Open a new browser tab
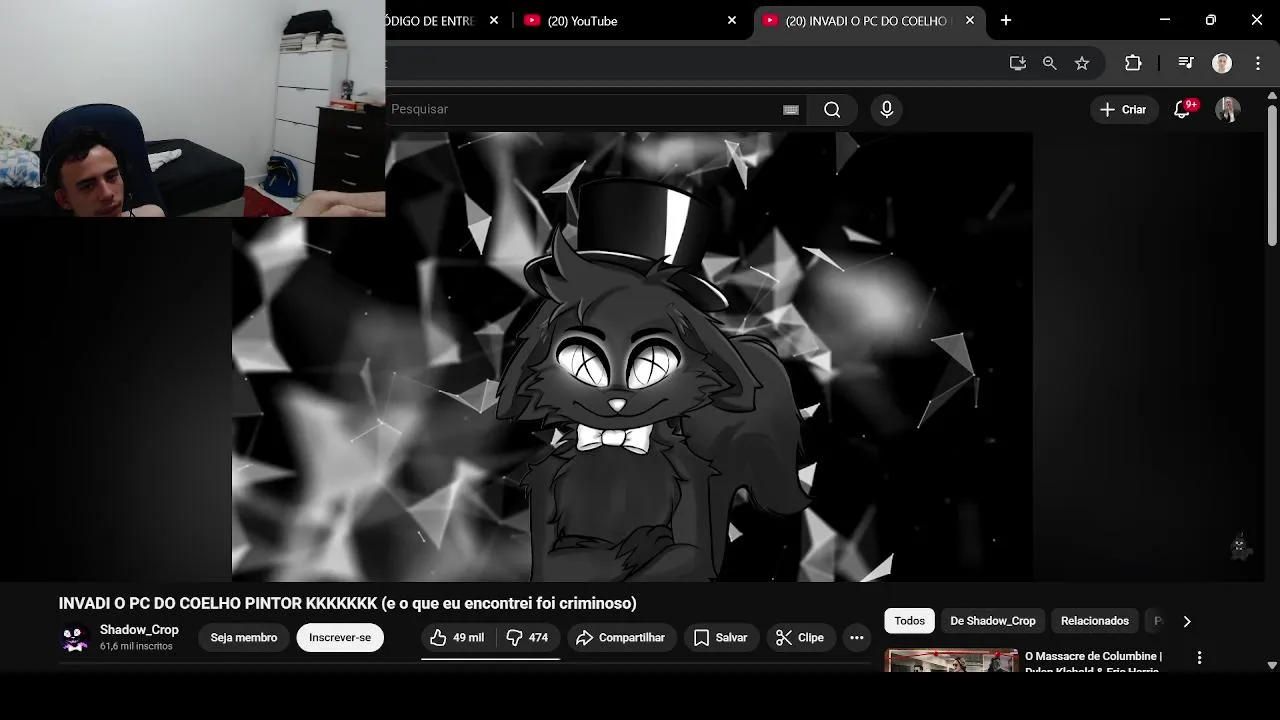This screenshot has height=720, width=1280. (1006, 20)
